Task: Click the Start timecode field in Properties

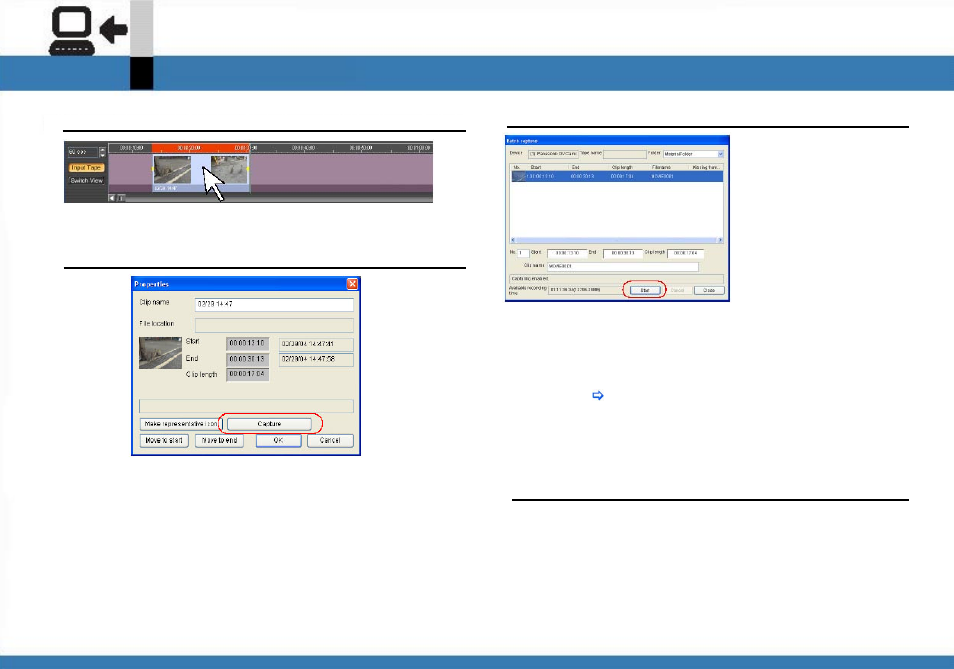Action: pyautogui.click(x=248, y=344)
